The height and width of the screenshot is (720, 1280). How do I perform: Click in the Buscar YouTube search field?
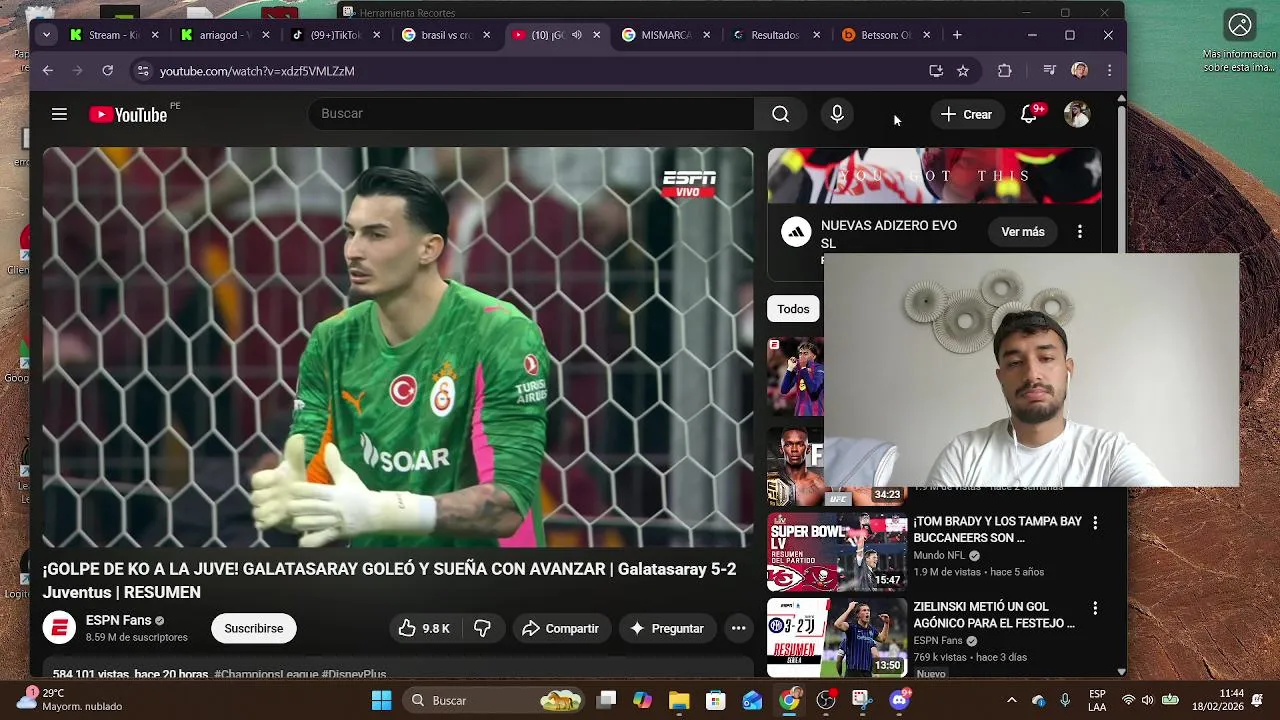pos(531,114)
